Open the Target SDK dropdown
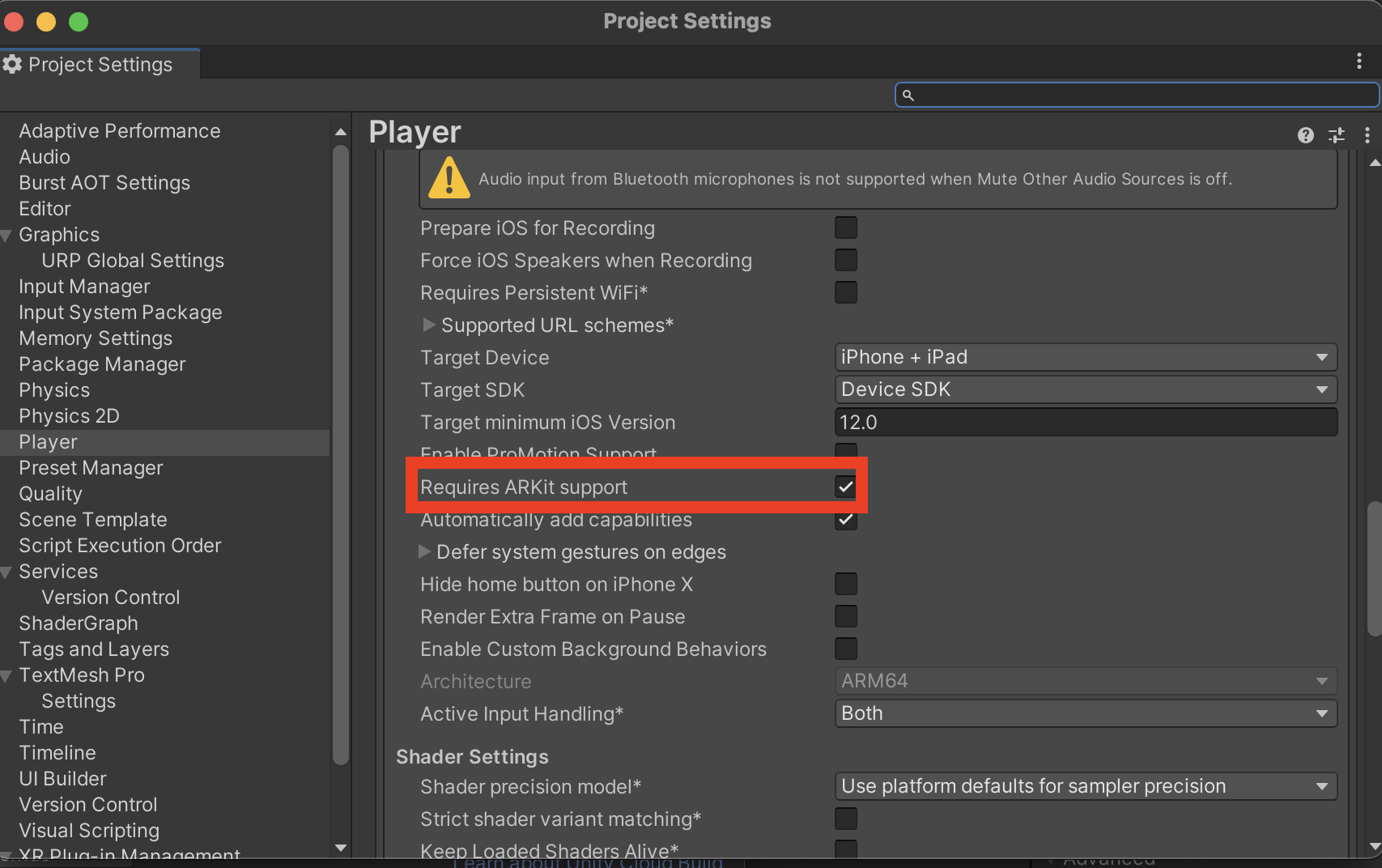This screenshot has width=1382, height=868. click(1086, 389)
